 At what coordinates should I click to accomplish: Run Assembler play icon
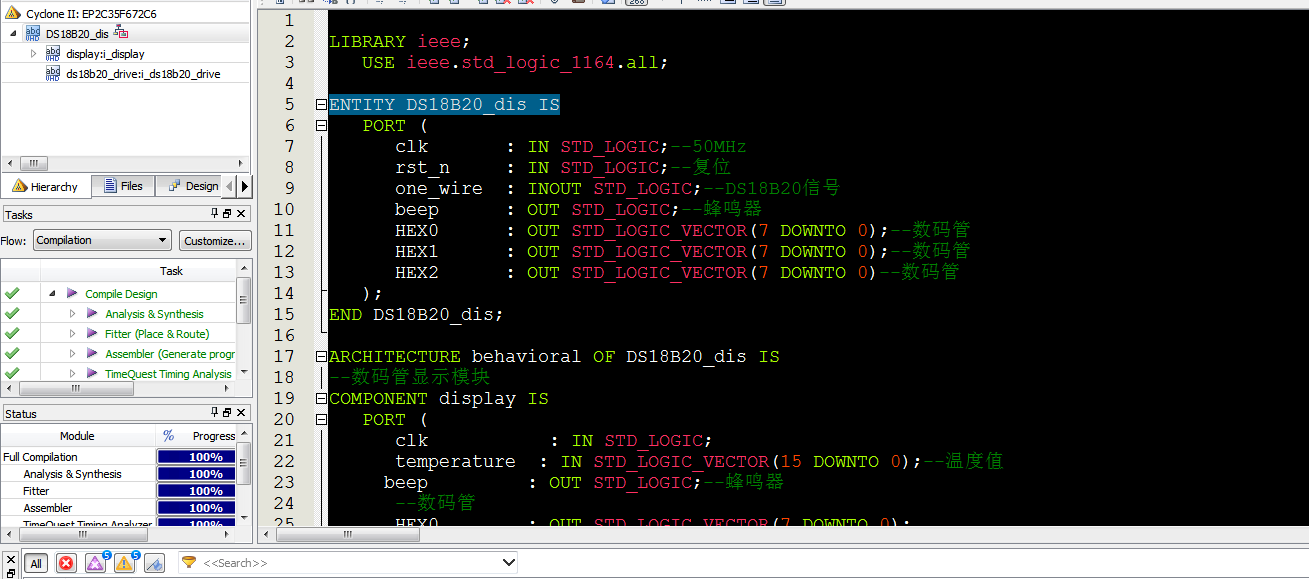[92, 354]
